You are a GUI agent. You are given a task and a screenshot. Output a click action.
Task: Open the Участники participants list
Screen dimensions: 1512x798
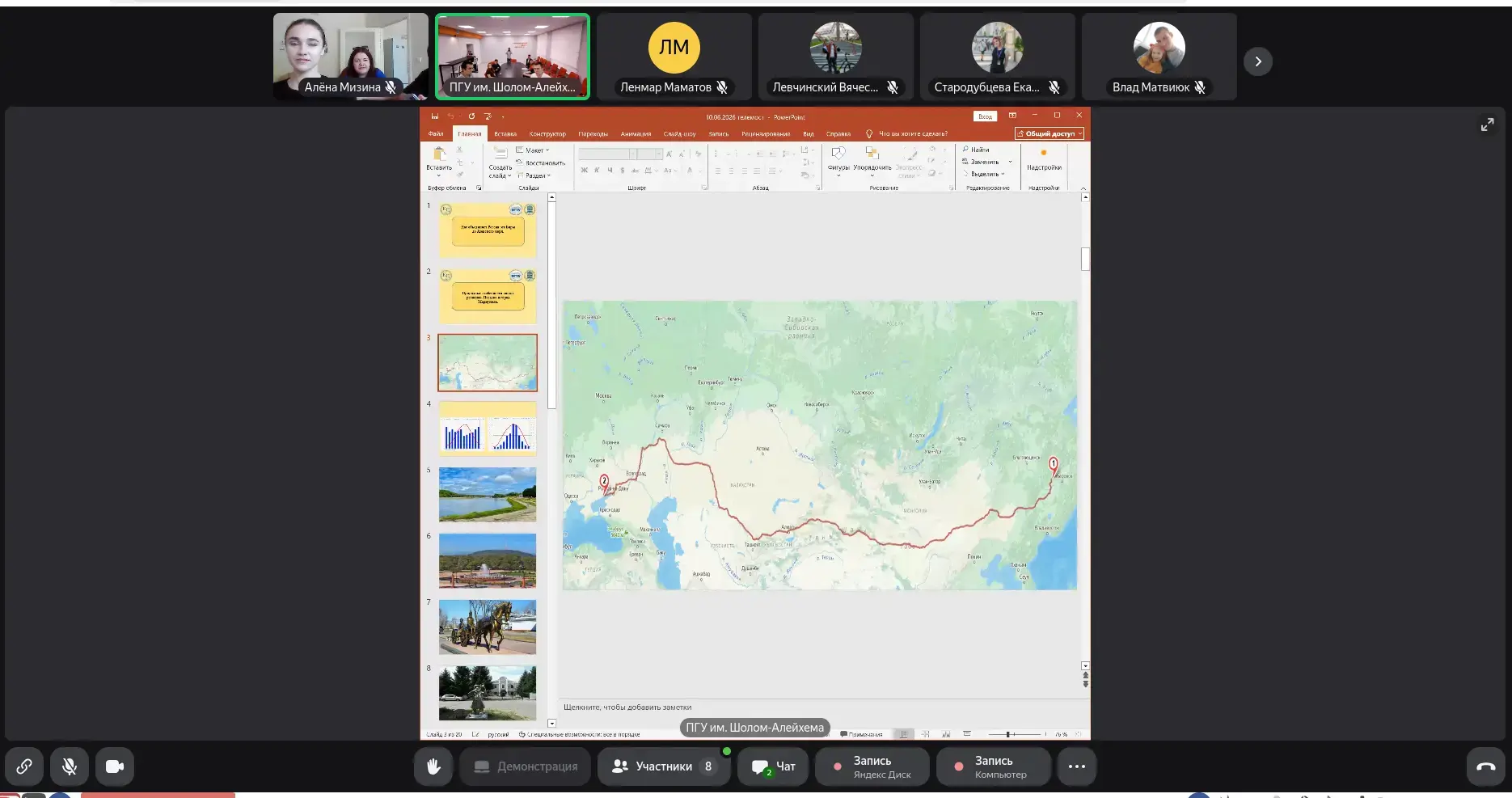click(x=664, y=766)
